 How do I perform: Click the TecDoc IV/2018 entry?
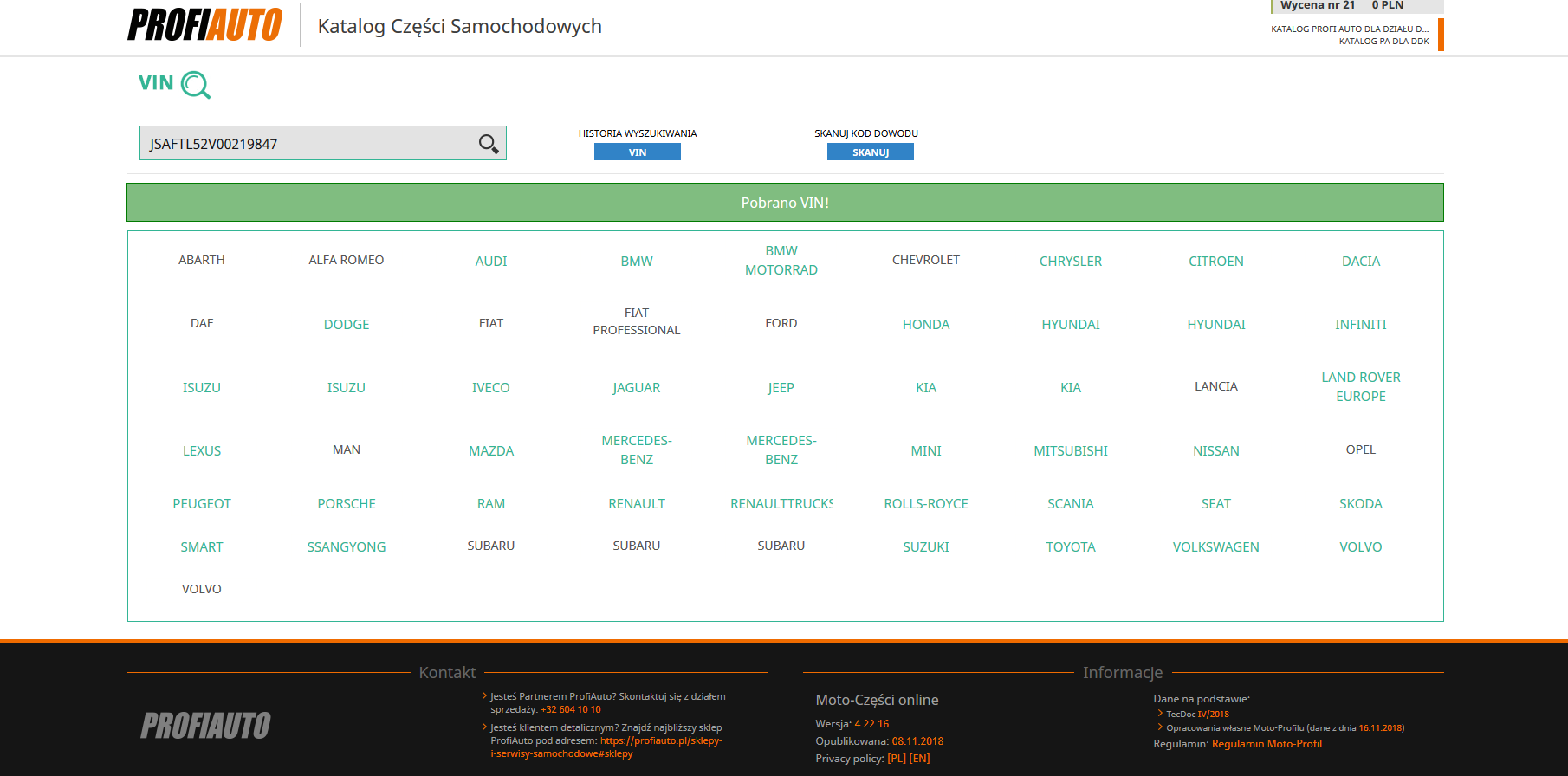[1197, 714]
